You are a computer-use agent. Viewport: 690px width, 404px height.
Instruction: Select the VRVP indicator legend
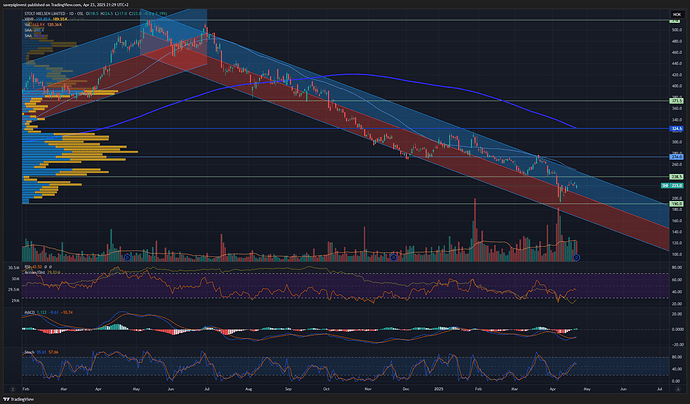(x=29, y=19)
